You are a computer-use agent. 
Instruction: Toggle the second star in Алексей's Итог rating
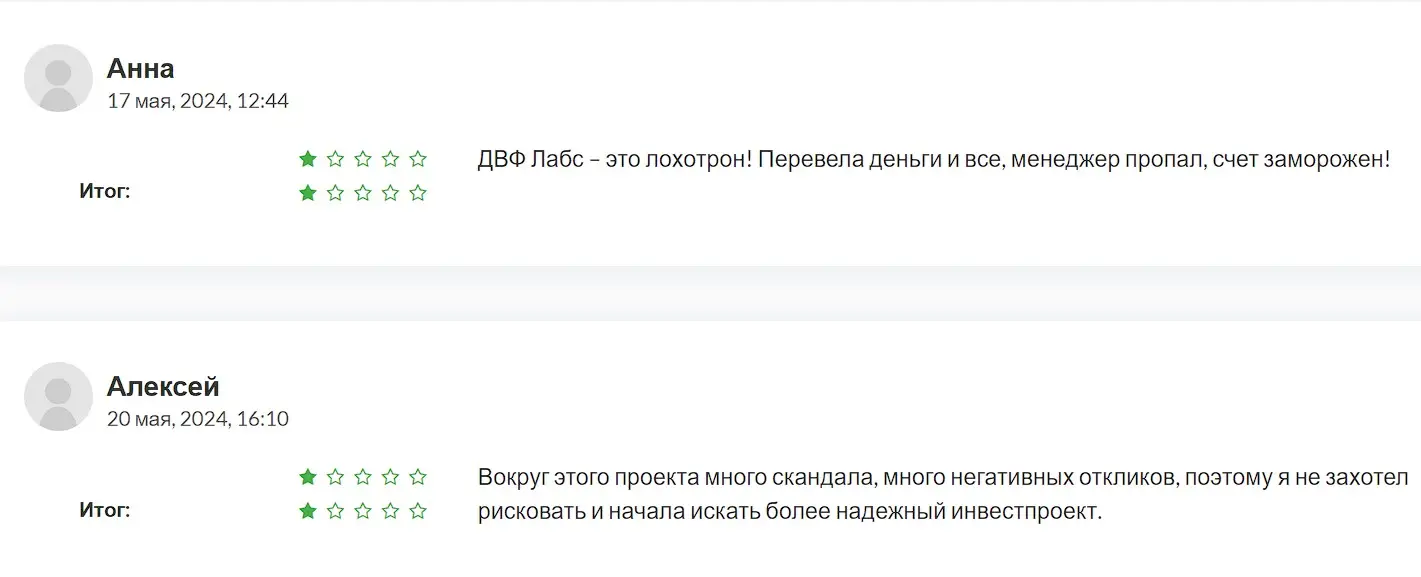pos(335,510)
